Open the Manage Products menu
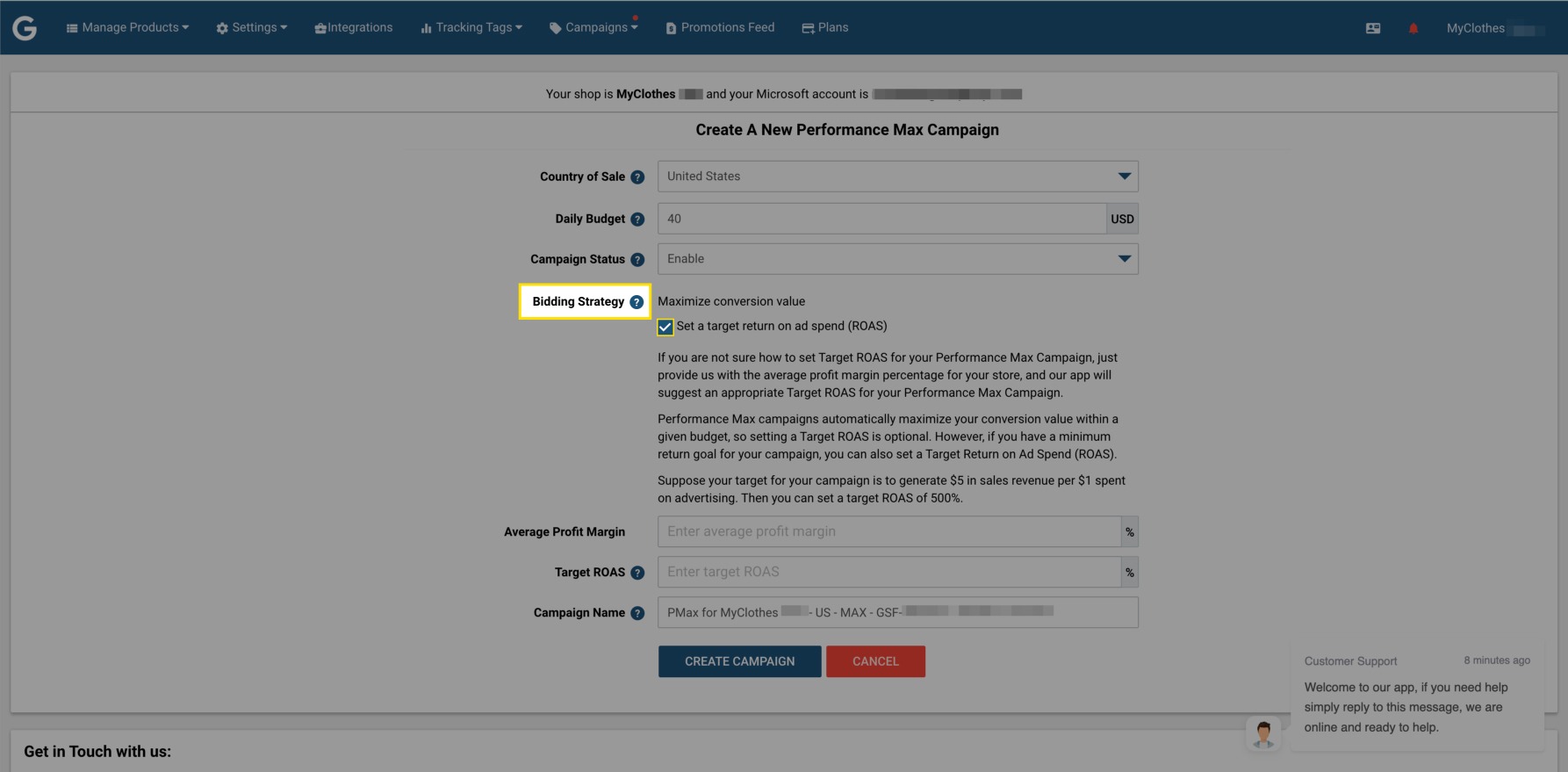1568x772 pixels. click(x=127, y=28)
